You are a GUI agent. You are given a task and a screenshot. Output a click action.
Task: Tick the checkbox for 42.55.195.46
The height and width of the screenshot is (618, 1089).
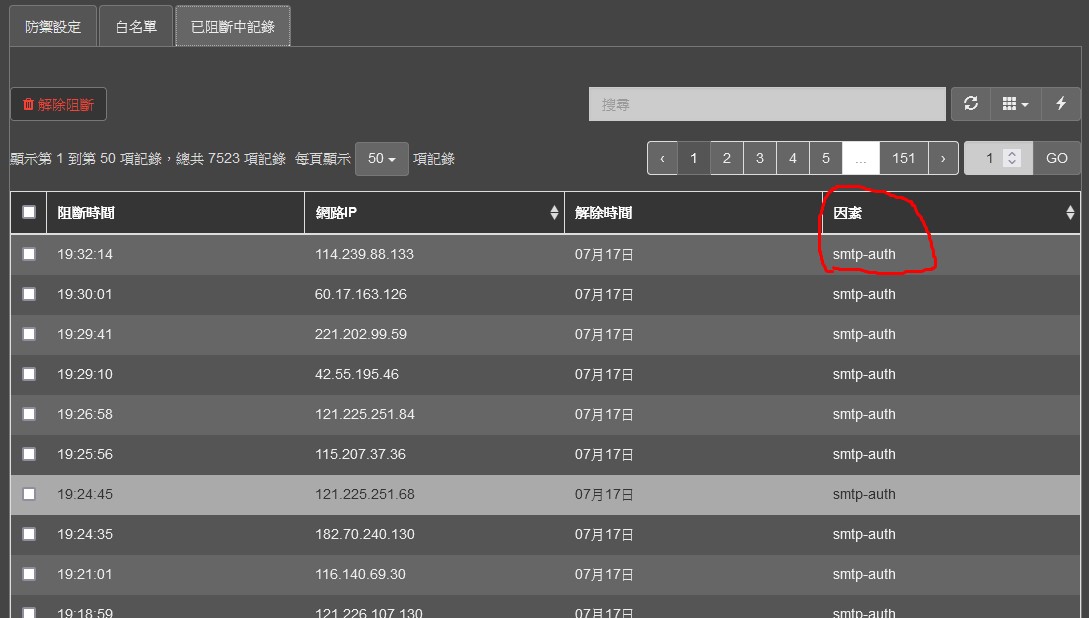(29, 374)
